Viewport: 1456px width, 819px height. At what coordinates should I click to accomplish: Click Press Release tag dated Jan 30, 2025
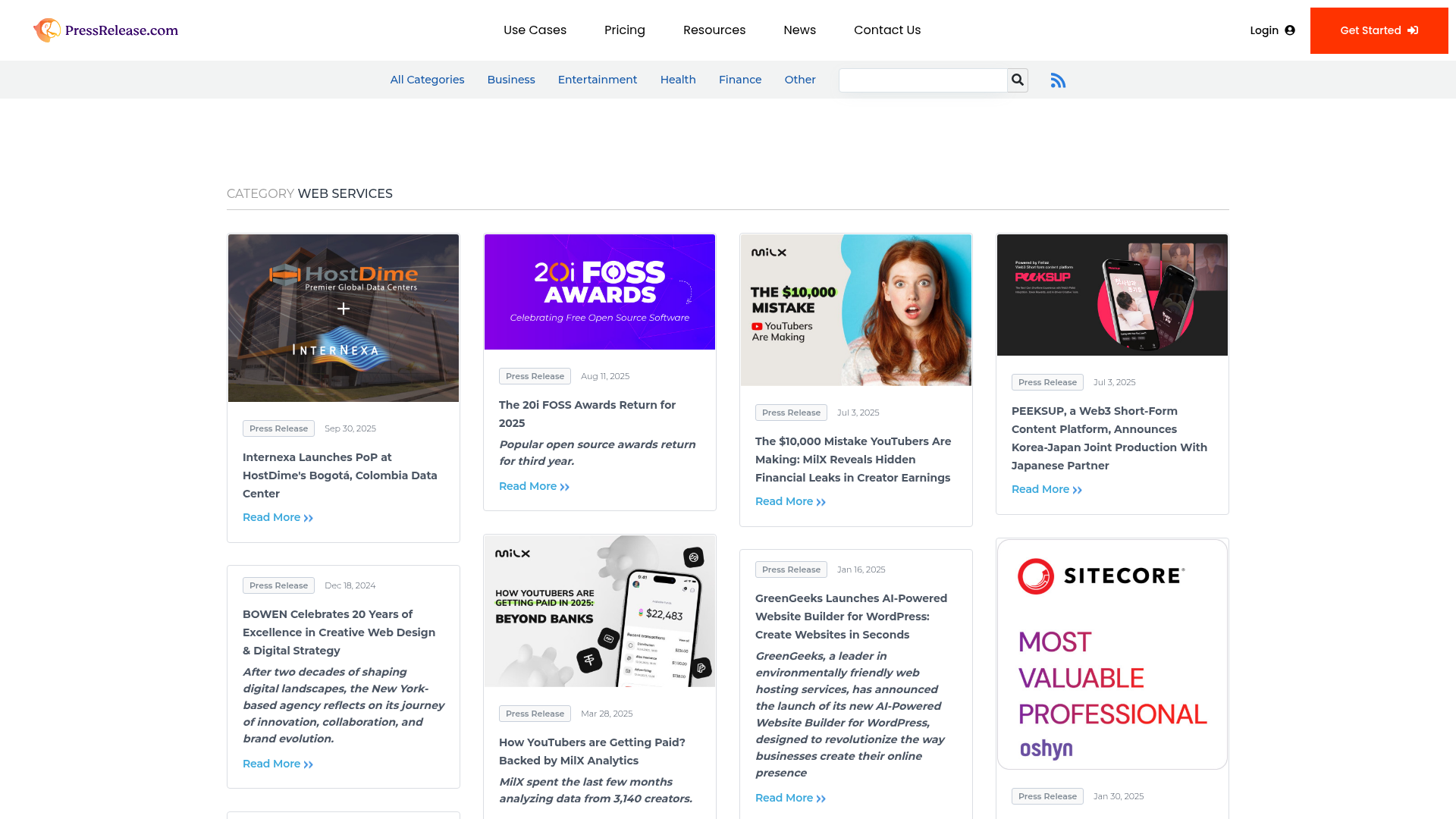(x=1047, y=796)
